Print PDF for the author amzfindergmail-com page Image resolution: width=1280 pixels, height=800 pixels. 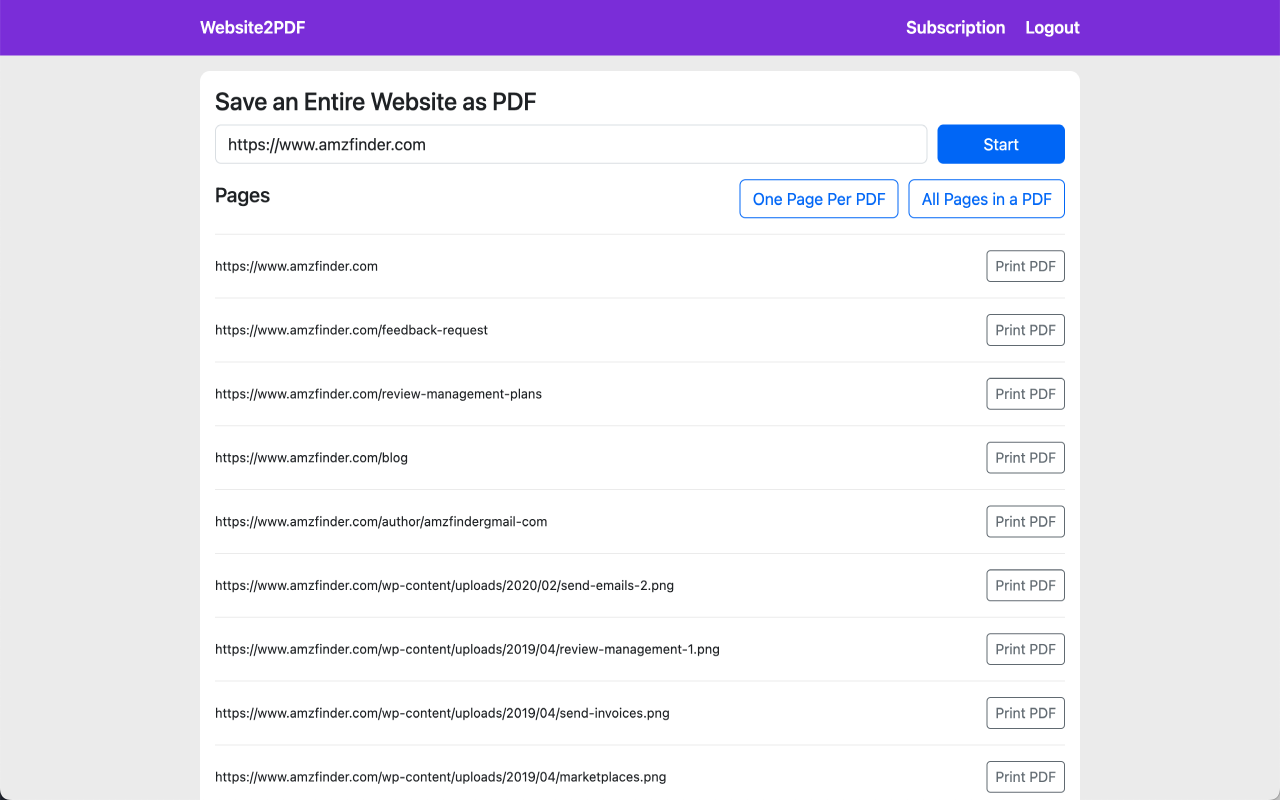pyautogui.click(x=1025, y=521)
